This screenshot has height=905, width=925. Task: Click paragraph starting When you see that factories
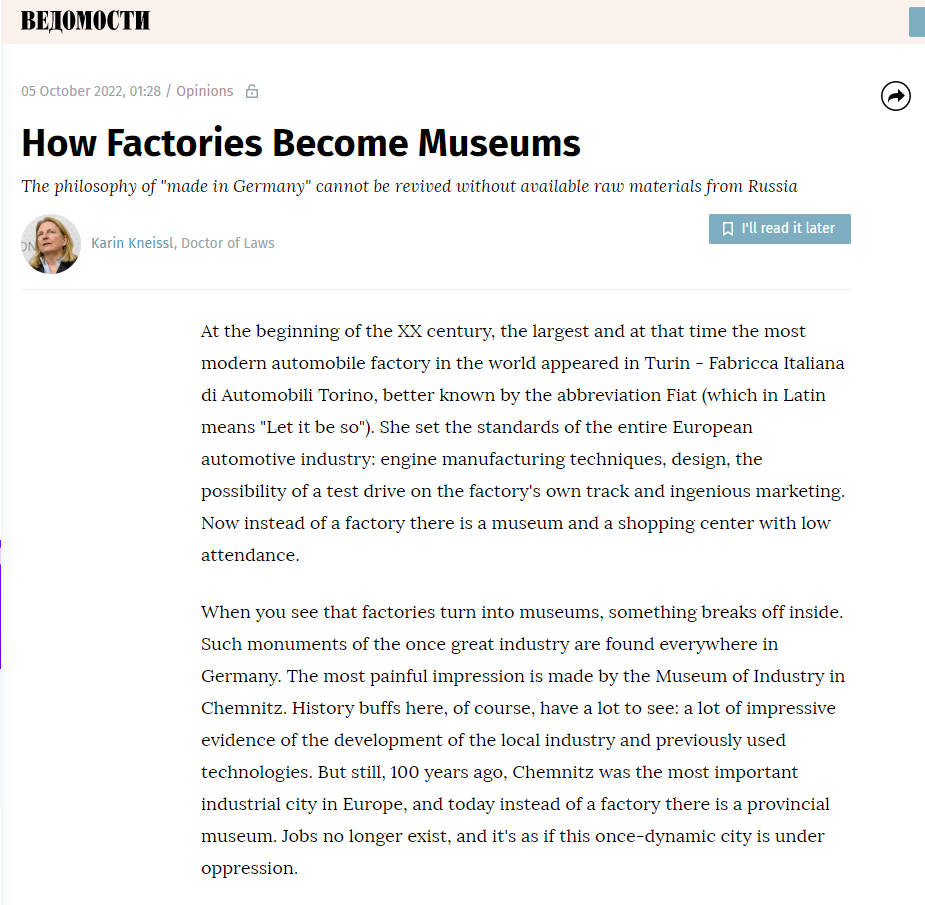(523, 740)
